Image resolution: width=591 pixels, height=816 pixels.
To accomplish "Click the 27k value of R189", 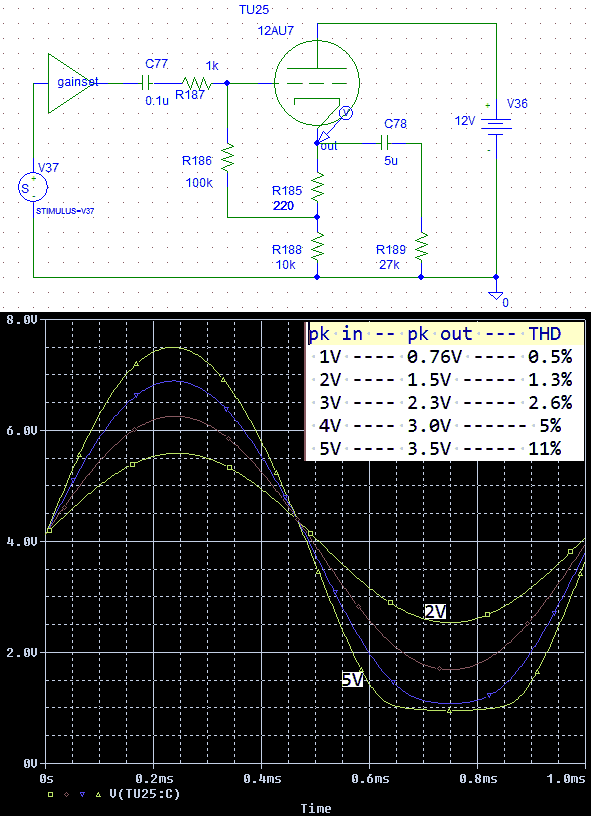I will [x=389, y=264].
